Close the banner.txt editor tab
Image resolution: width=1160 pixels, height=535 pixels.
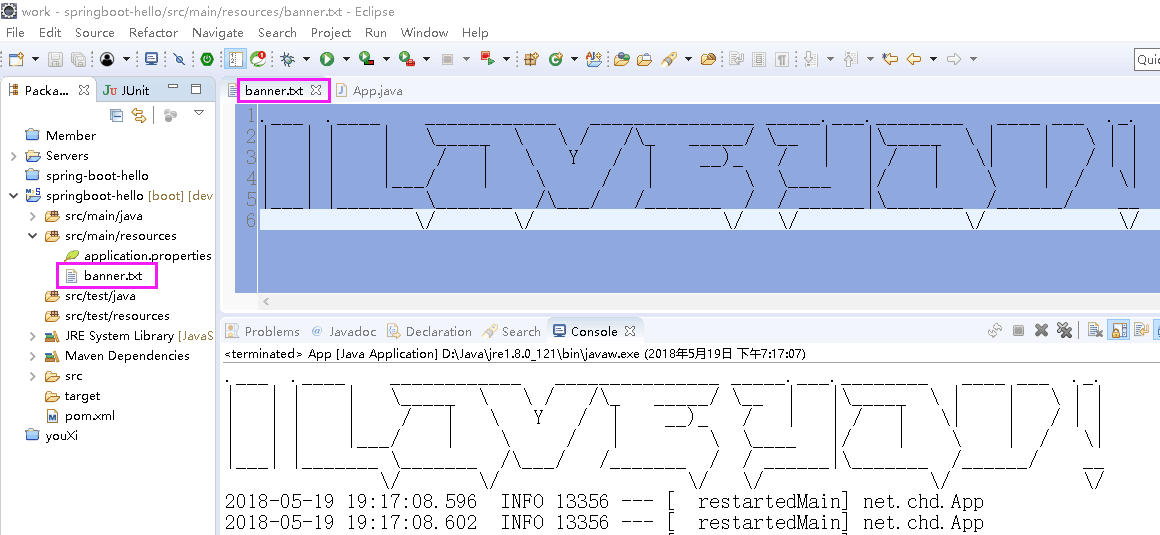[x=316, y=90]
